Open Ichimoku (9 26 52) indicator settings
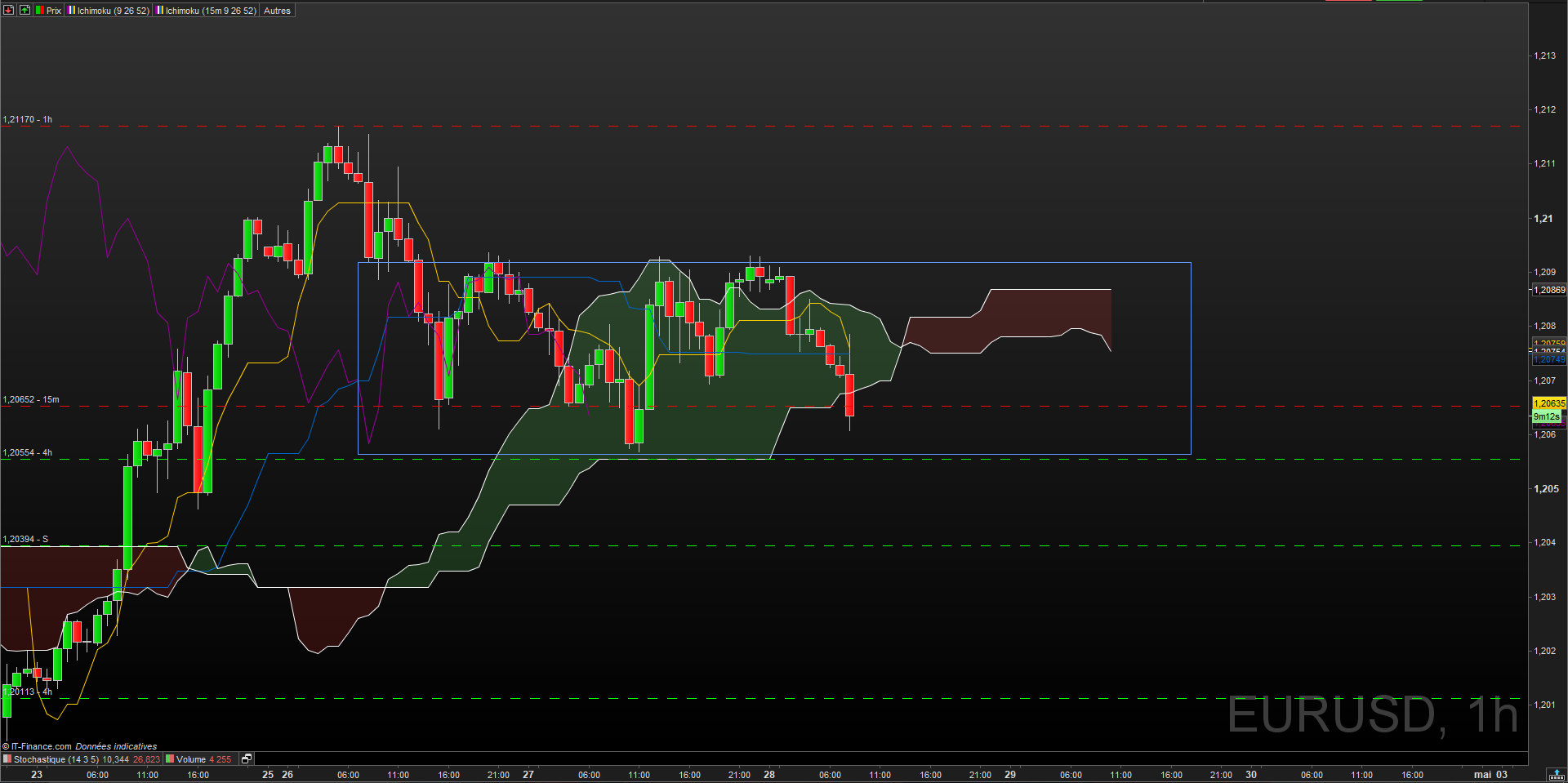 (109, 11)
